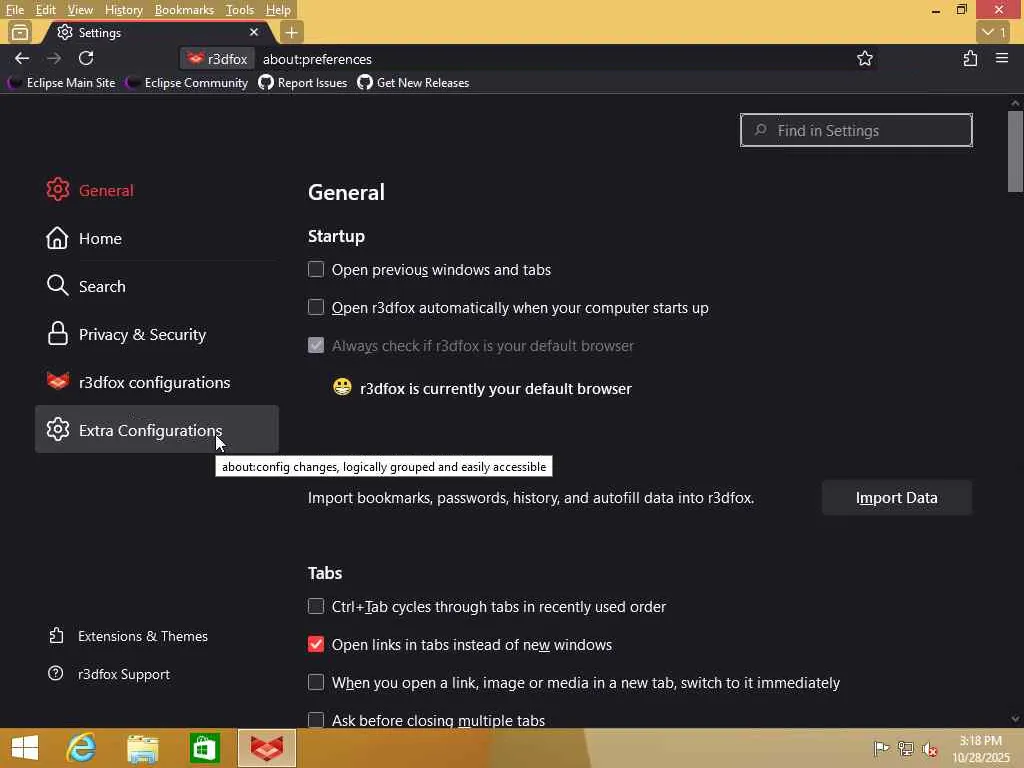Uncheck Open links in tabs instead of windows
The width and height of the screenshot is (1024, 768).
315,644
